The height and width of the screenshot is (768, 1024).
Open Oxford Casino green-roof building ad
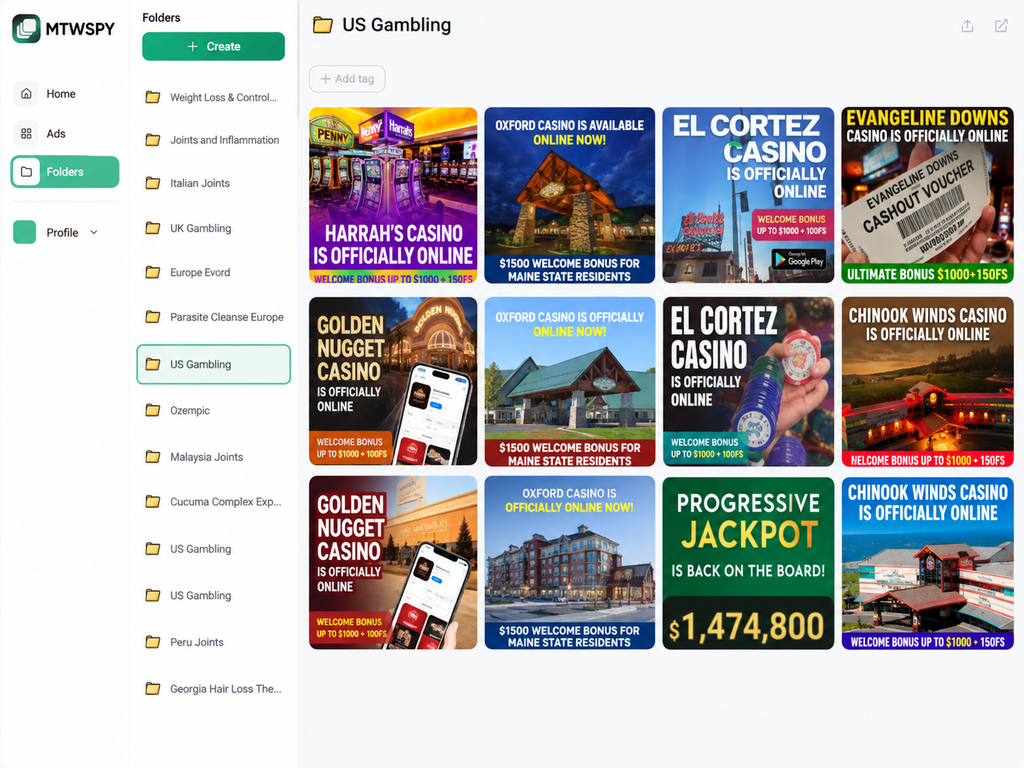coord(569,381)
